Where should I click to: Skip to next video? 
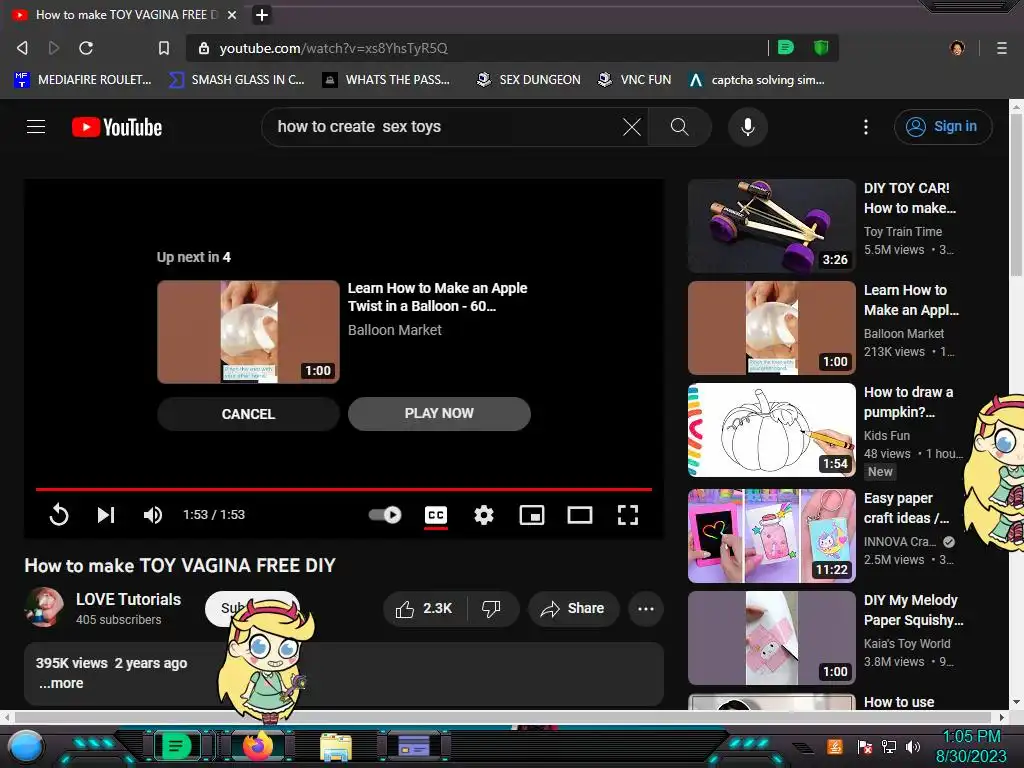point(106,515)
